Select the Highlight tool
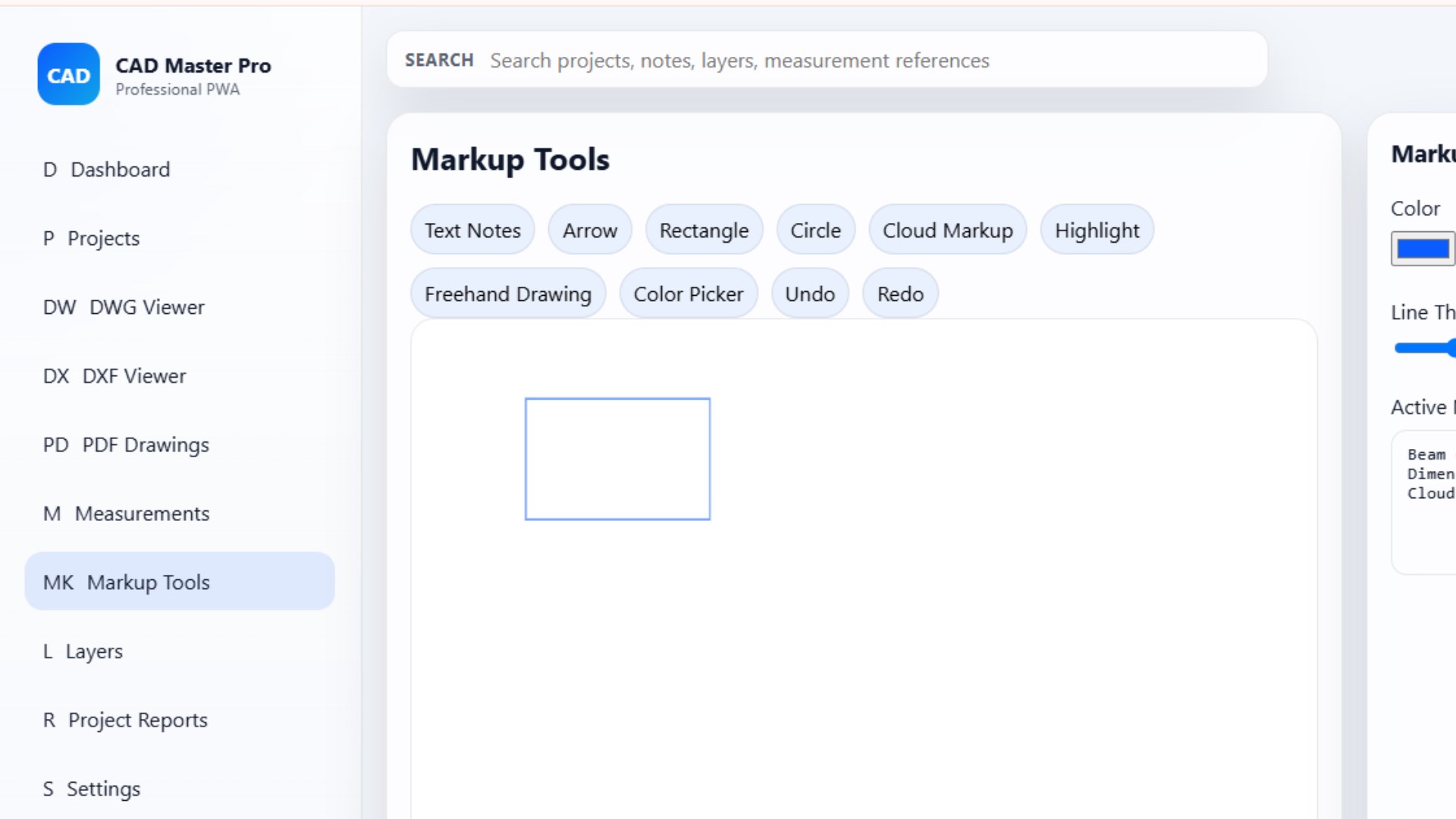The width and height of the screenshot is (1456, 819). point(1097,230)
